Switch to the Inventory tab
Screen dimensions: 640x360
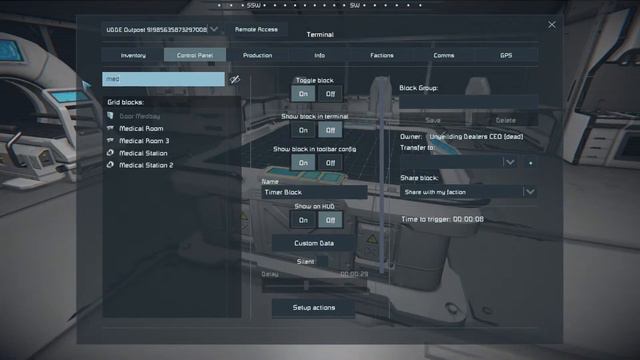(x=133, y=55)
